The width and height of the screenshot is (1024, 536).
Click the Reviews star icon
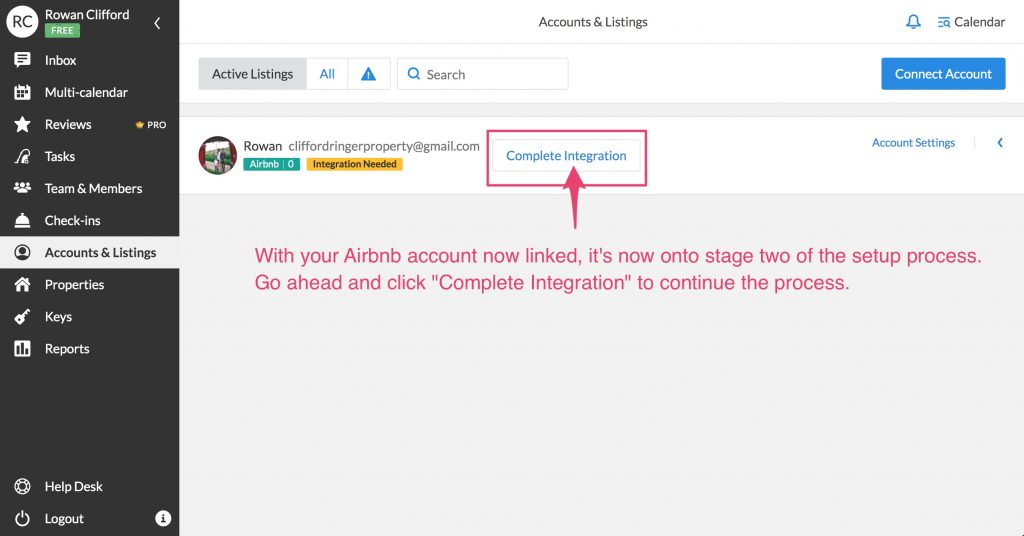(22, 124)
